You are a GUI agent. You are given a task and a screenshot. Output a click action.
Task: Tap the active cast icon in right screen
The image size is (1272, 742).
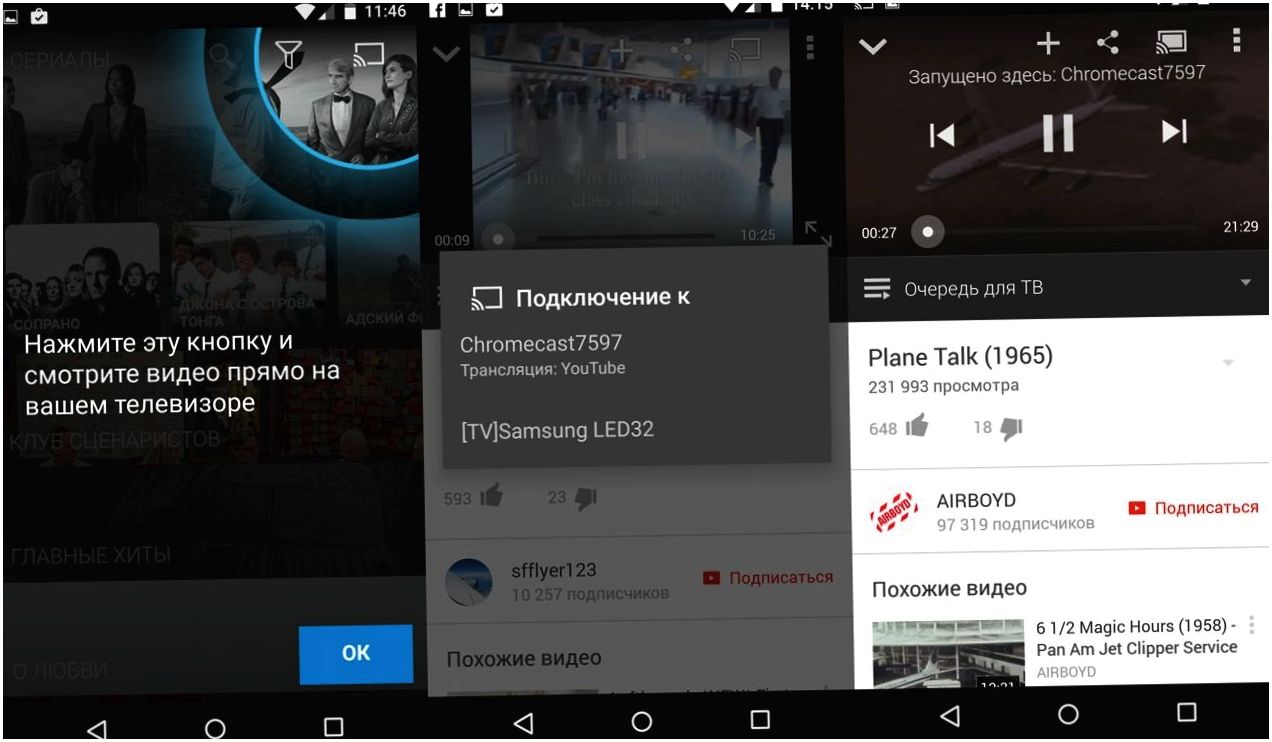1171,42
